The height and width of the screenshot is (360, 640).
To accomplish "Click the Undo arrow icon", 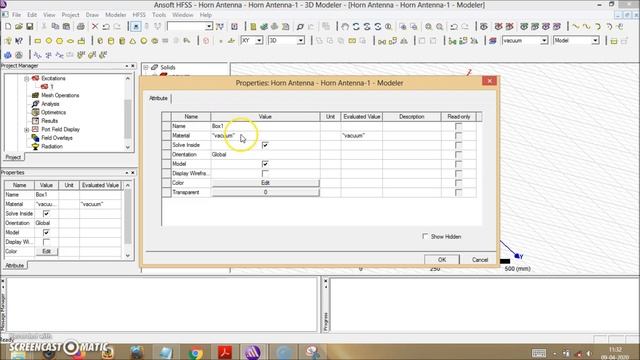I will (106, 27).
